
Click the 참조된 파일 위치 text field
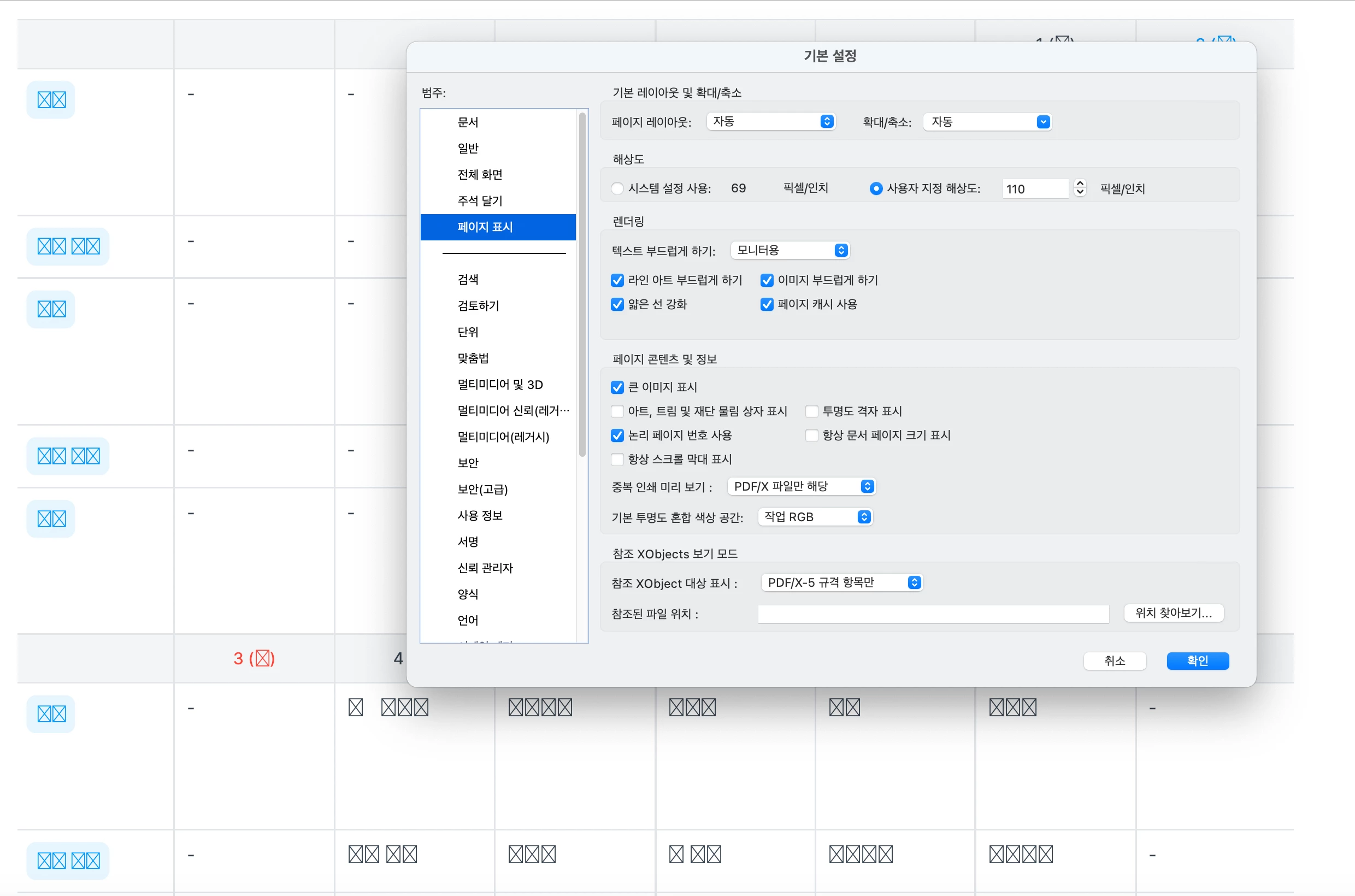click(933, 614)
